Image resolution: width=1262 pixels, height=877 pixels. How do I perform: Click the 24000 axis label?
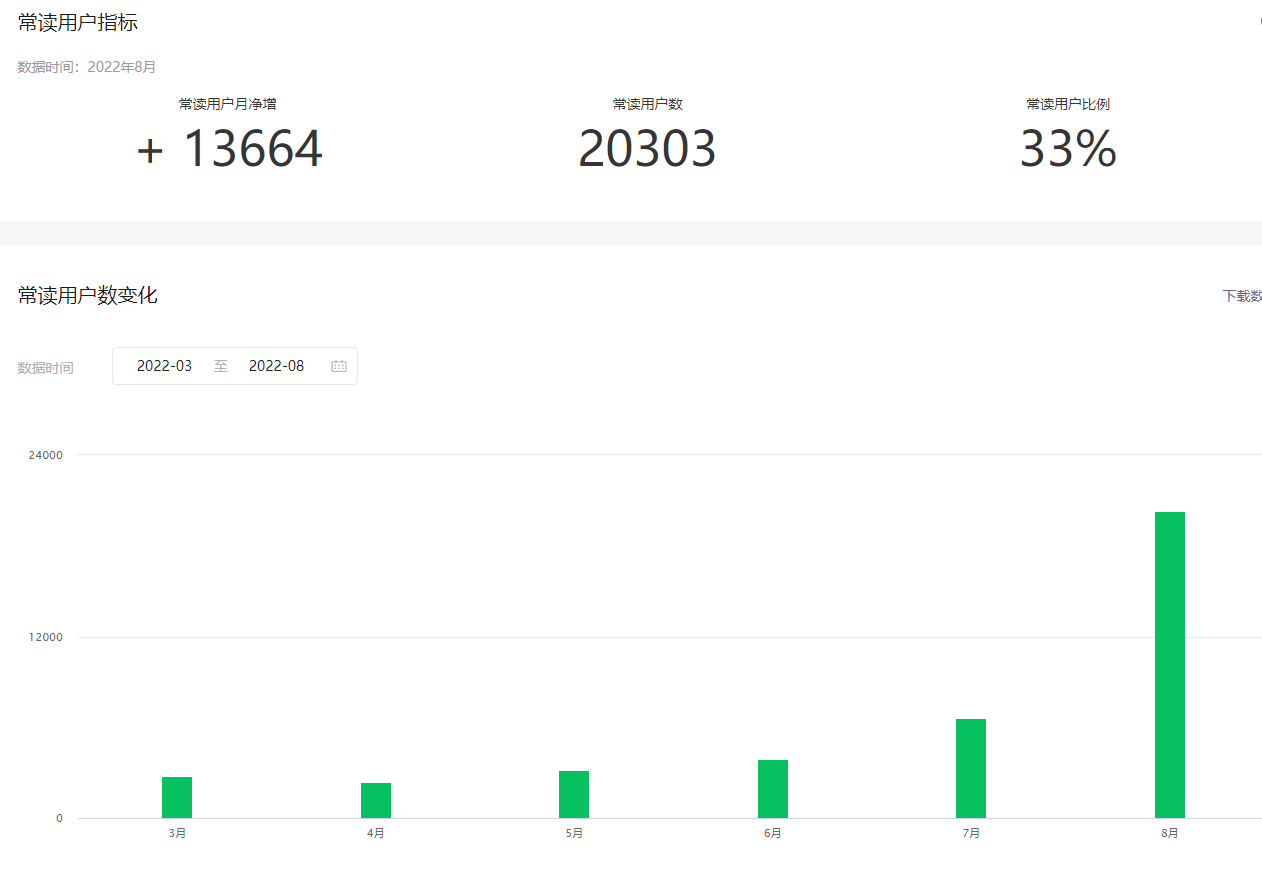pos(46,455)
